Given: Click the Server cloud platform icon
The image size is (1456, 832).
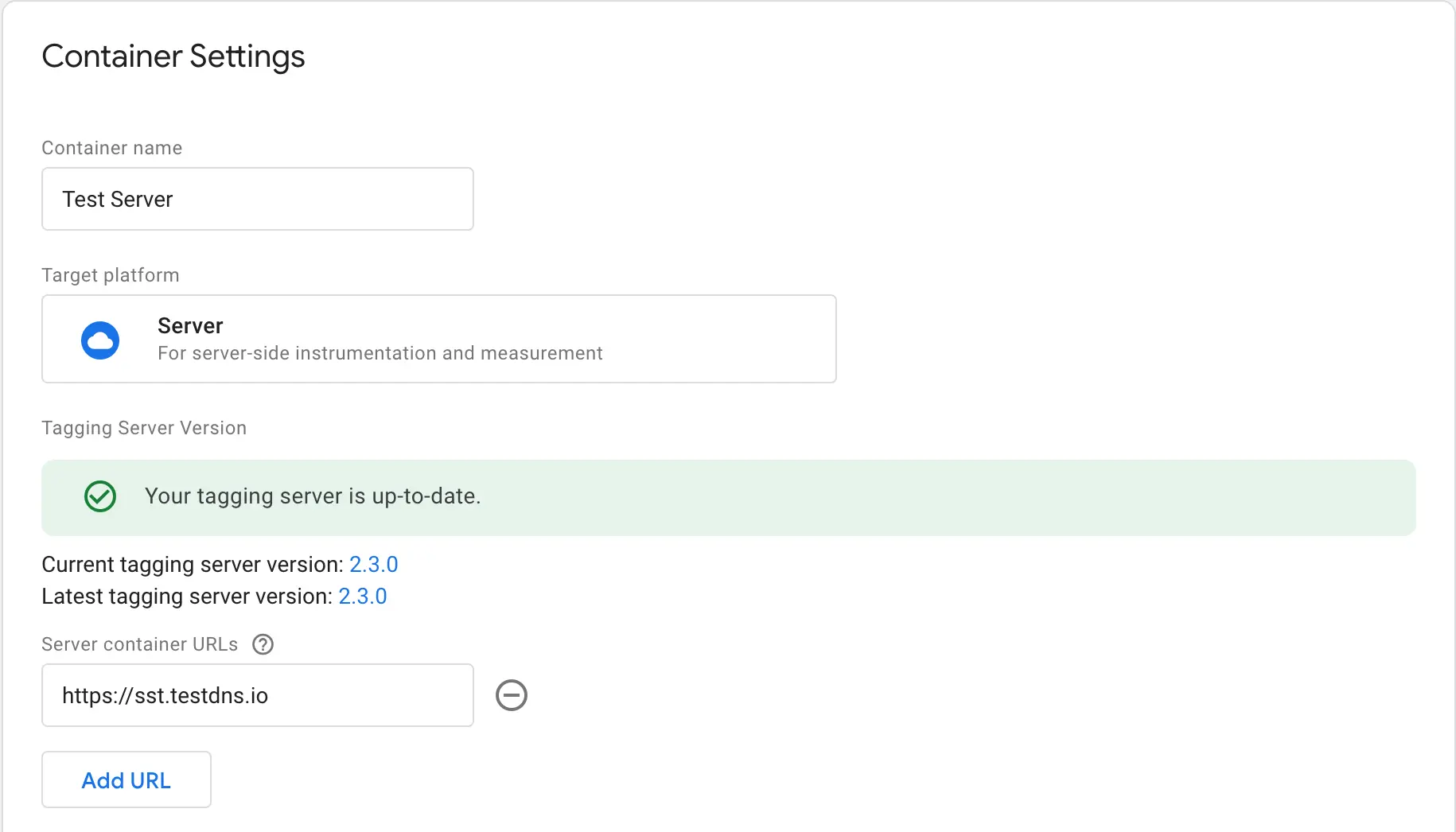Looking at the screenshot, I should point(100,340).
